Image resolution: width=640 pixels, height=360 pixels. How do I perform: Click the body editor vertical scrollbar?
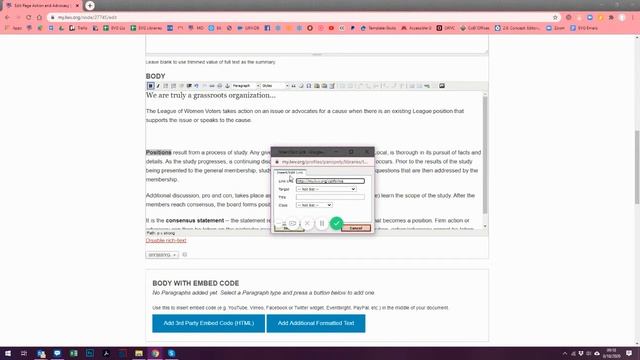[485, 155]
